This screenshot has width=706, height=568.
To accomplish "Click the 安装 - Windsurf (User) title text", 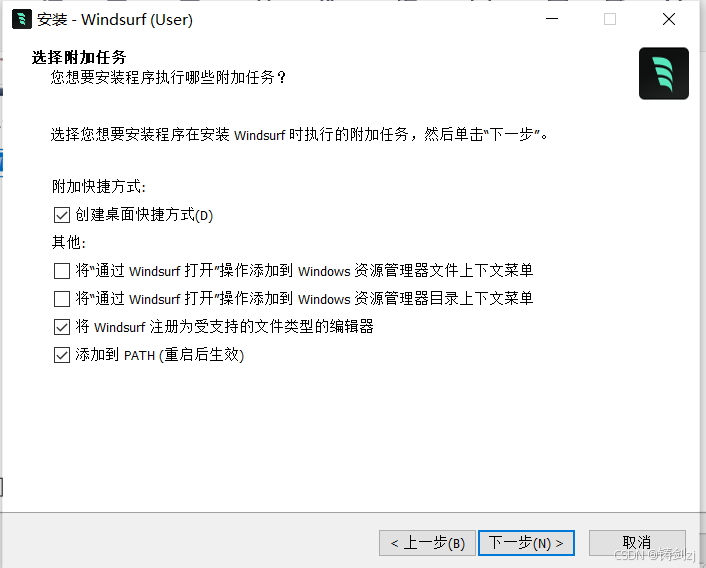I will coord(115,19).
